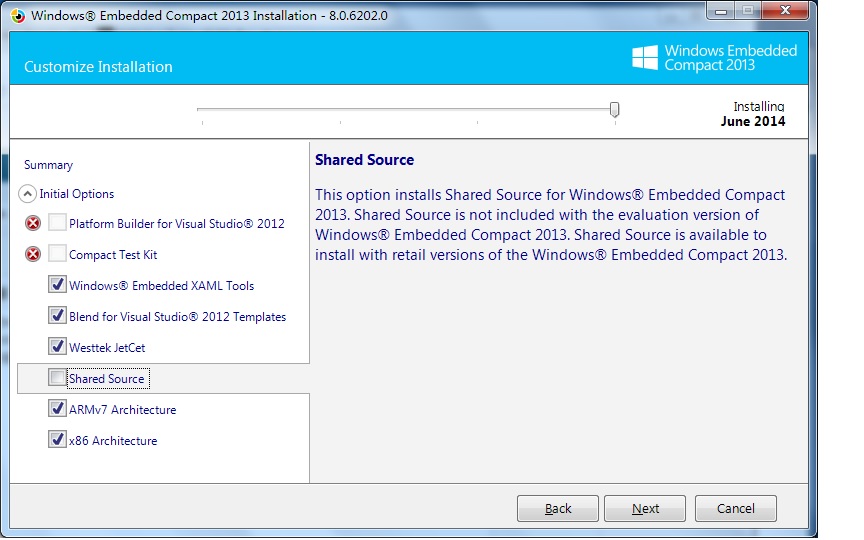Click the Windows Embedded Compact 2013 logo
The width and height of the screenshot is (864, 540).
pyautogui.click(x=715, y=58)
